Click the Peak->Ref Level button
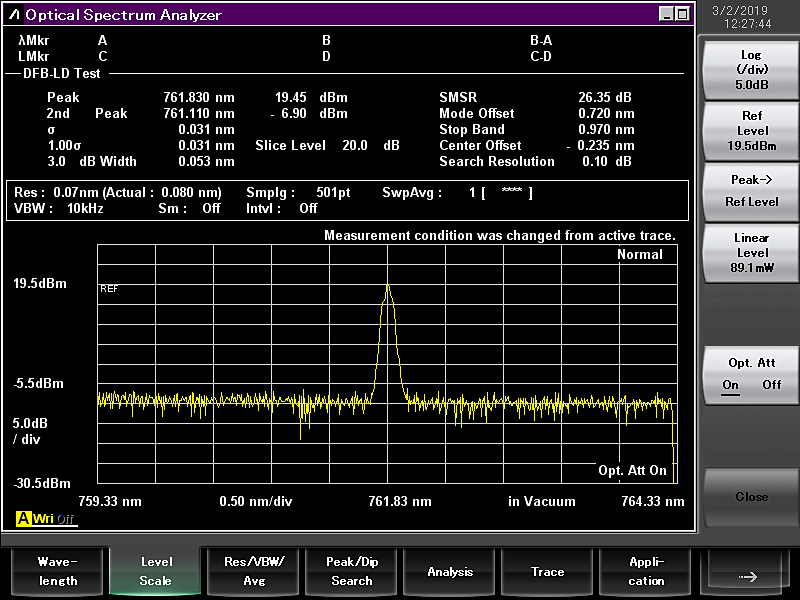This screenshot has height=600, width=800. click(751, 191)
